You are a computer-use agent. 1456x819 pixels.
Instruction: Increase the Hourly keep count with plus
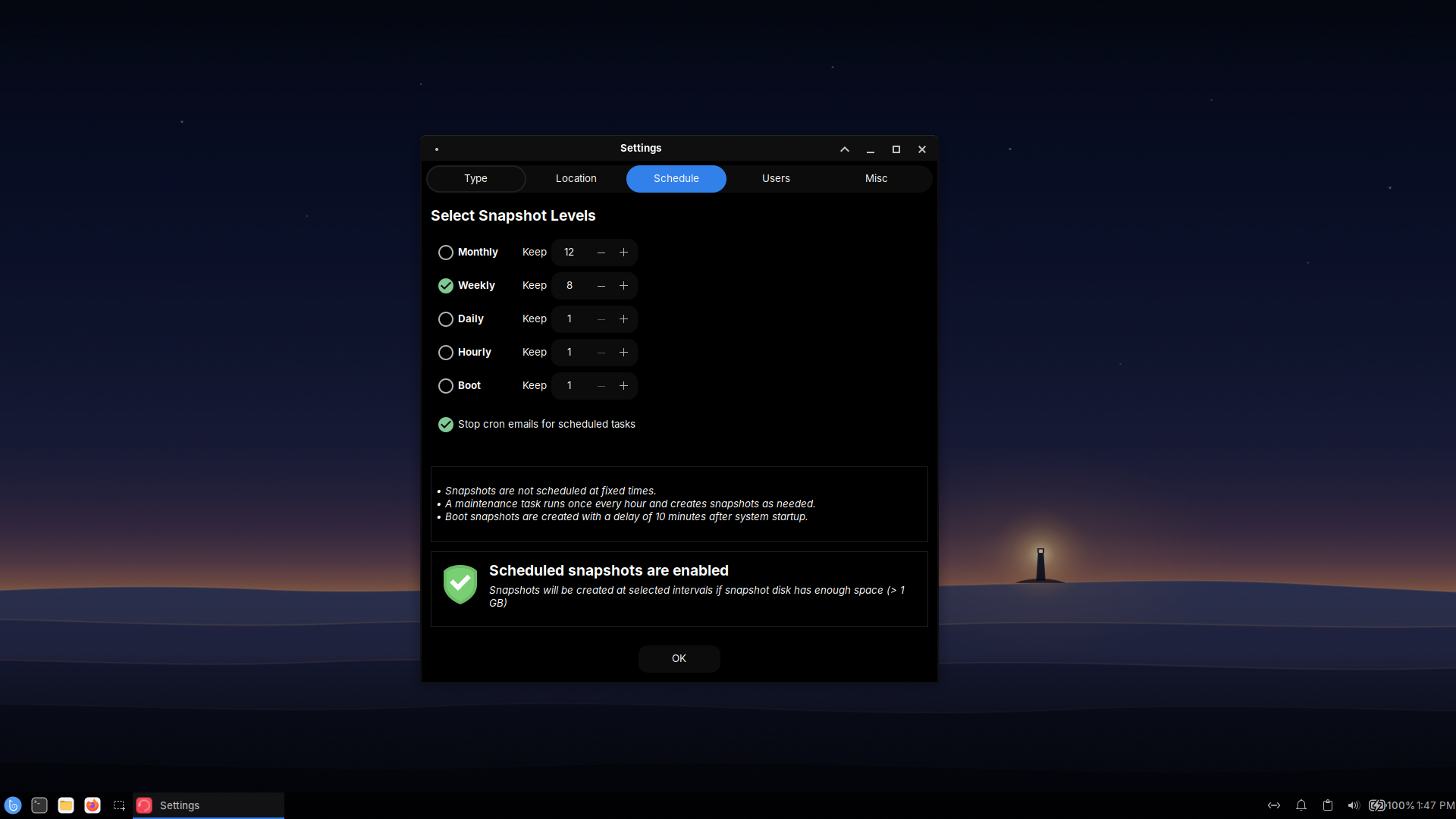click(623, 353)
